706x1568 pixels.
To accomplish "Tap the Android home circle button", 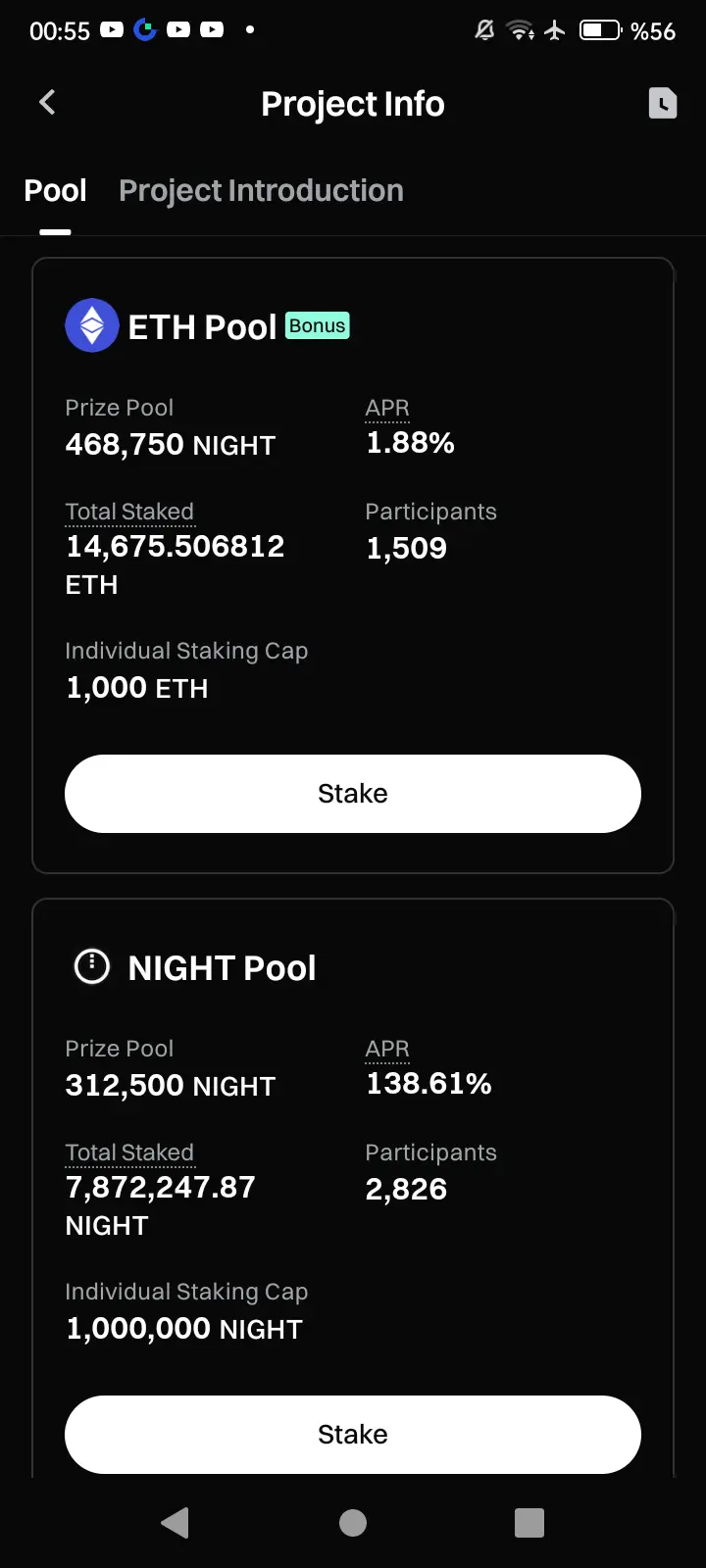I will 353,1522.
